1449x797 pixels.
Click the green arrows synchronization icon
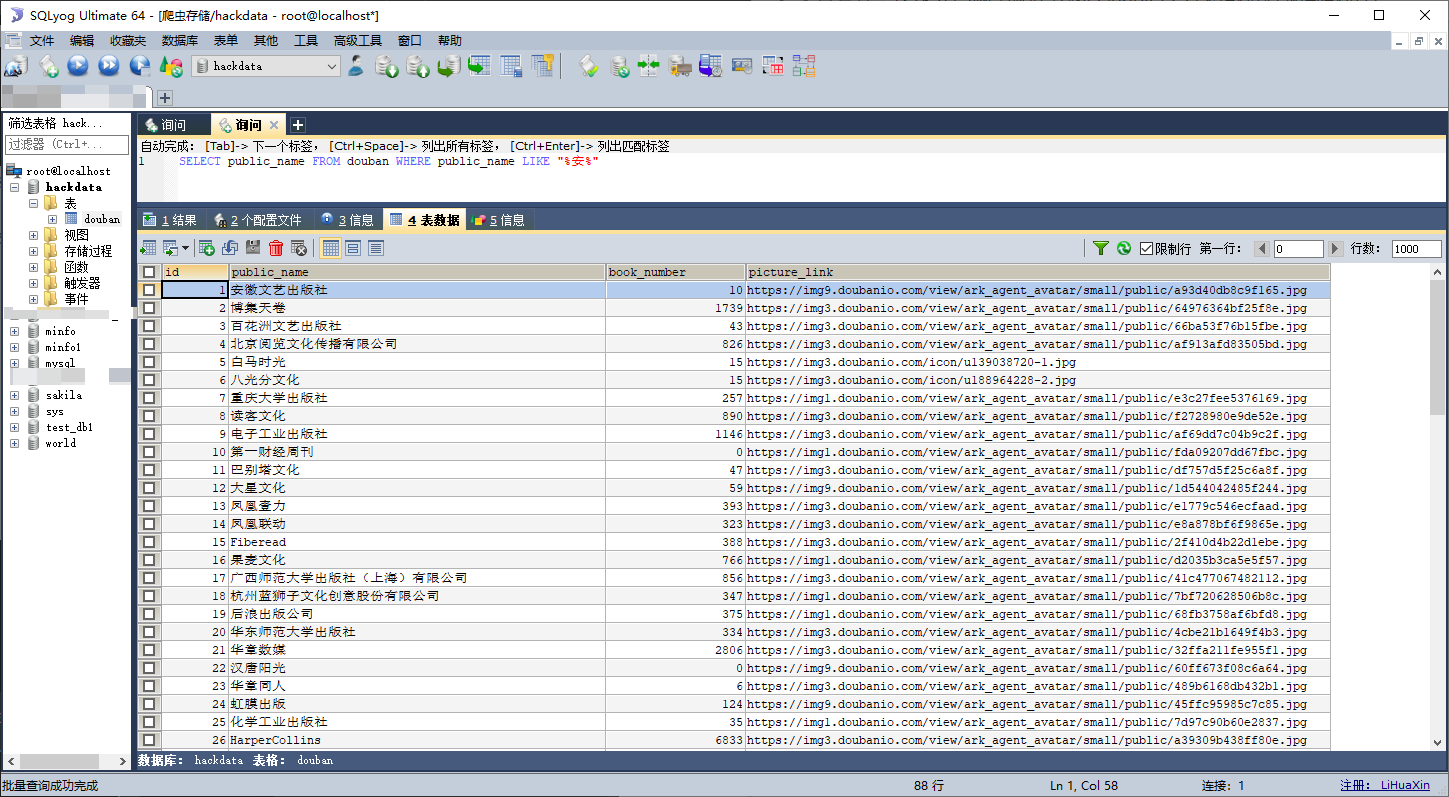(649, 66)
